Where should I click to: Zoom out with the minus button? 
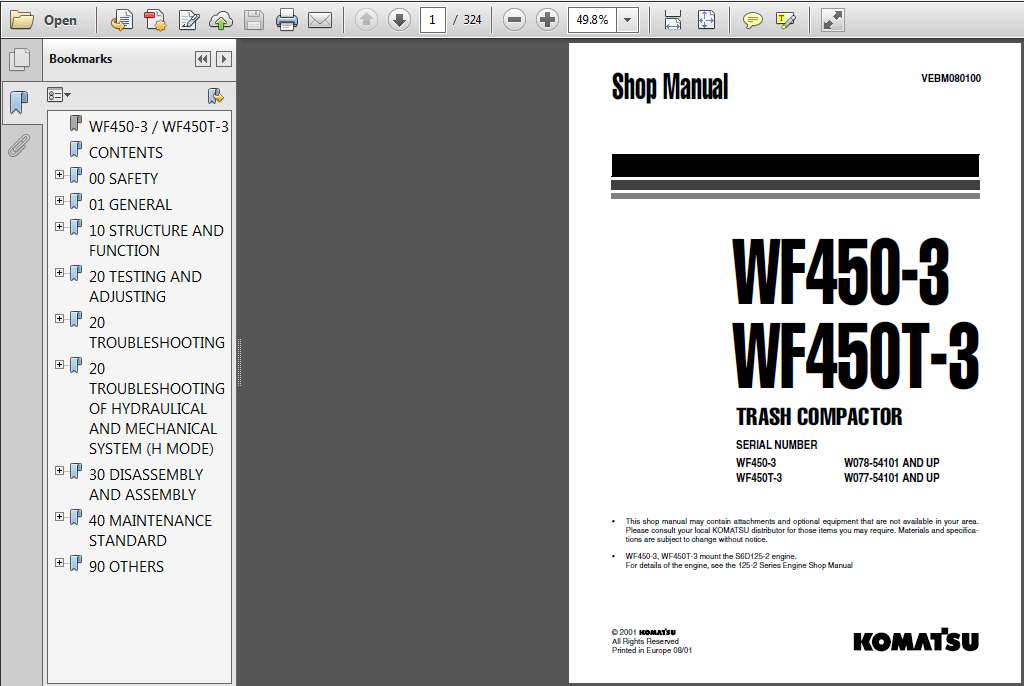[x=515, y=20]
